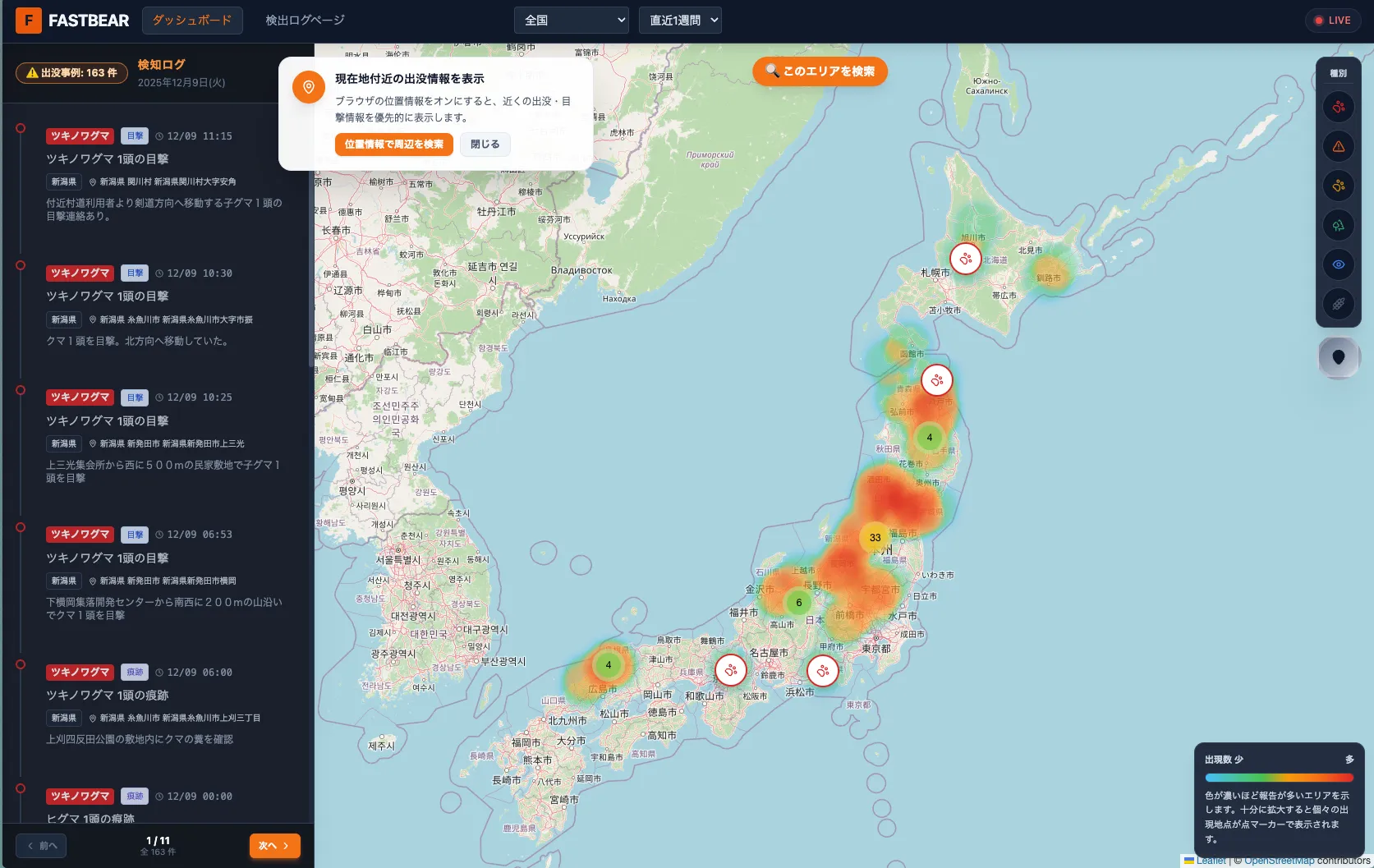The width and height of the screenshot is (1374, 868).
Task: Dismiss the popup with 閉じる
Action: pyautogui.click(x=485, y=145)
